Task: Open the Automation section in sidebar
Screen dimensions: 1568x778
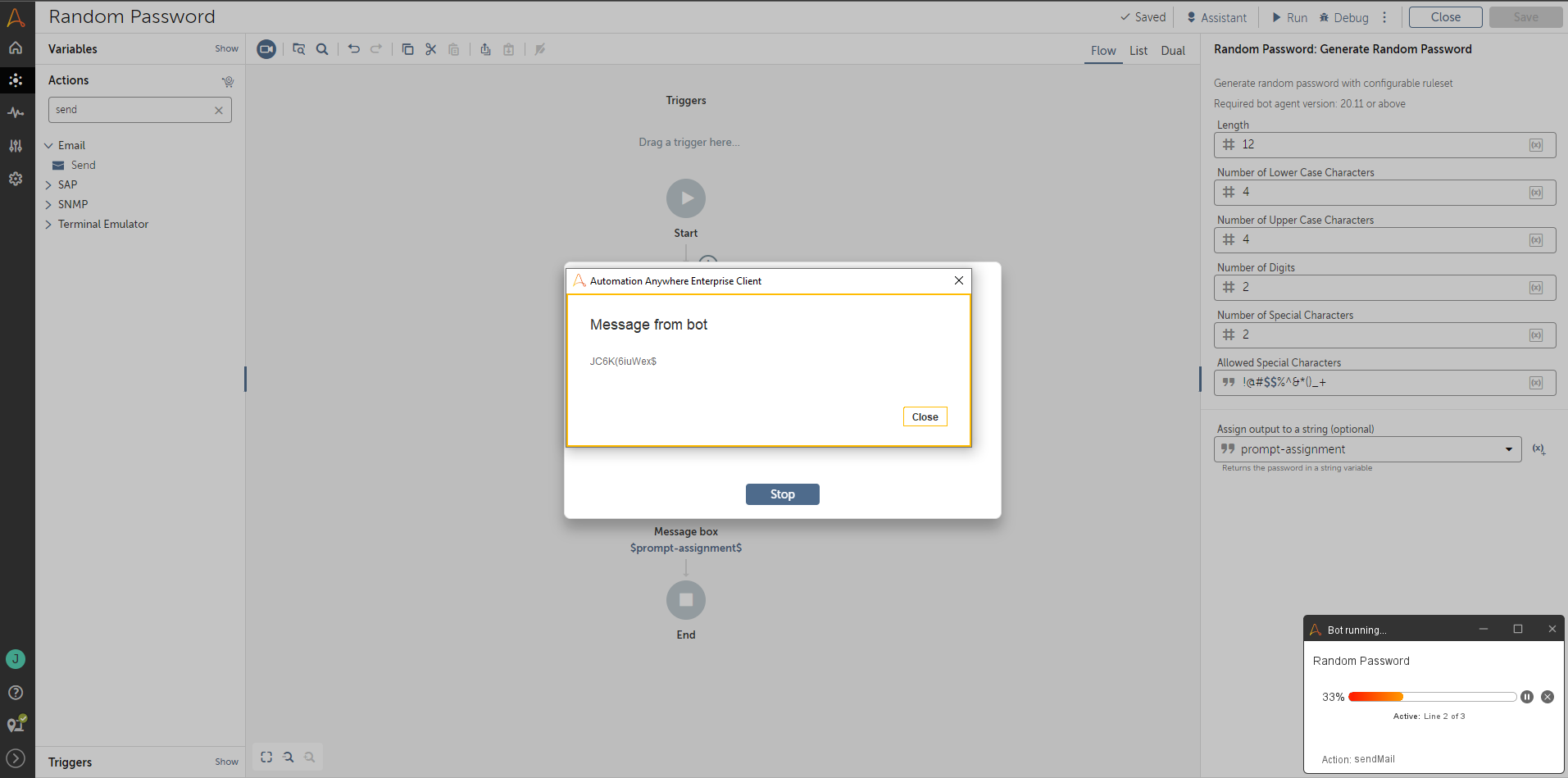Action: click(16, 80)
